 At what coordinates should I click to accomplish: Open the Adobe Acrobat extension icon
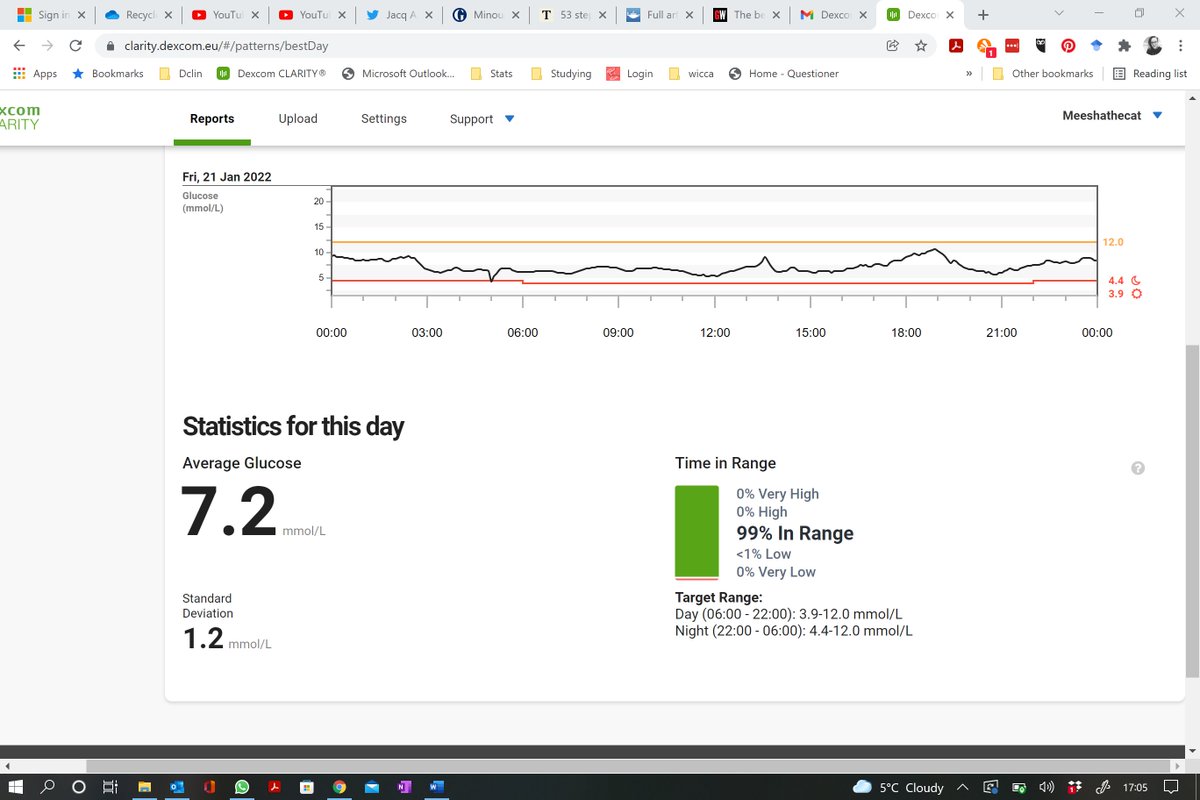[956, 46]
